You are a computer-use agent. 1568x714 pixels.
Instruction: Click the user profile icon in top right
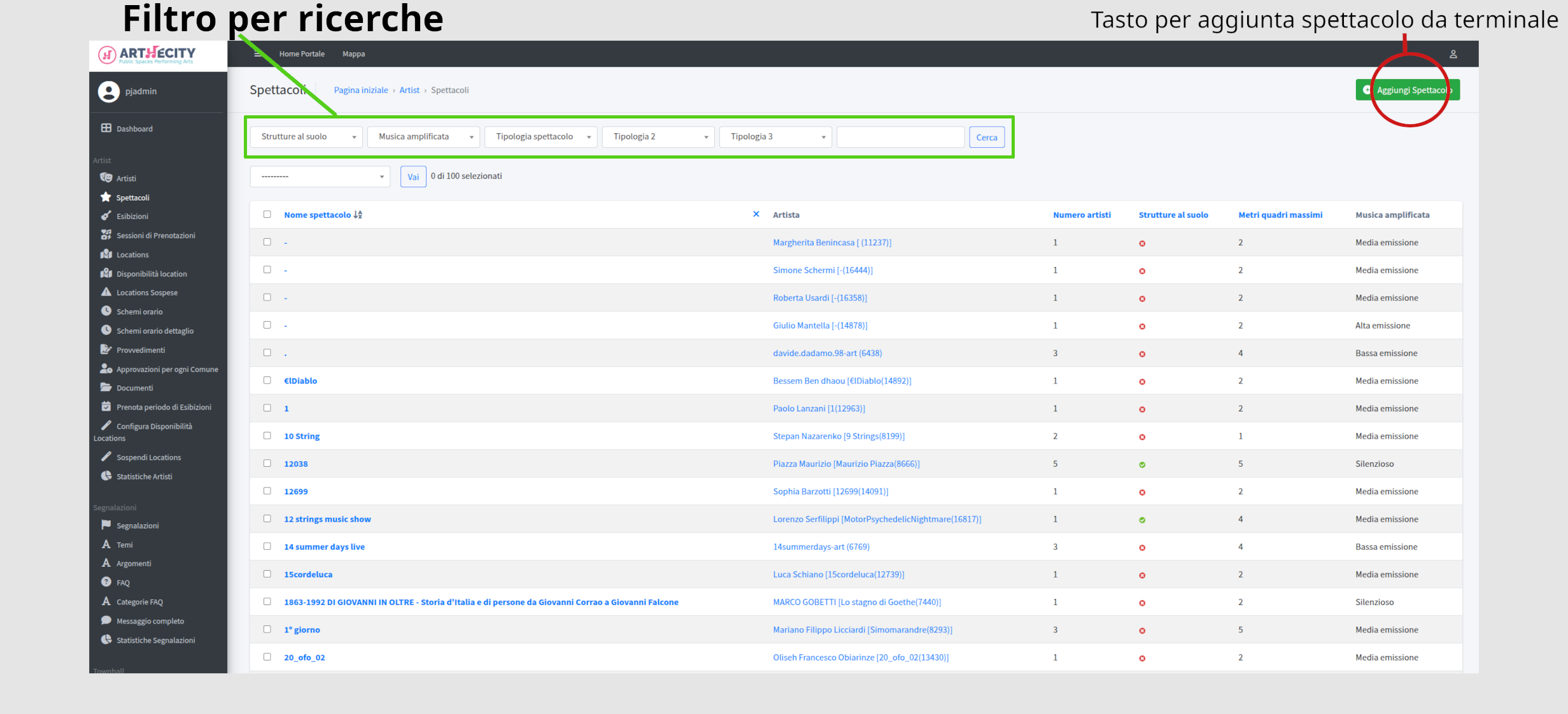click(x=1453, y=54)
